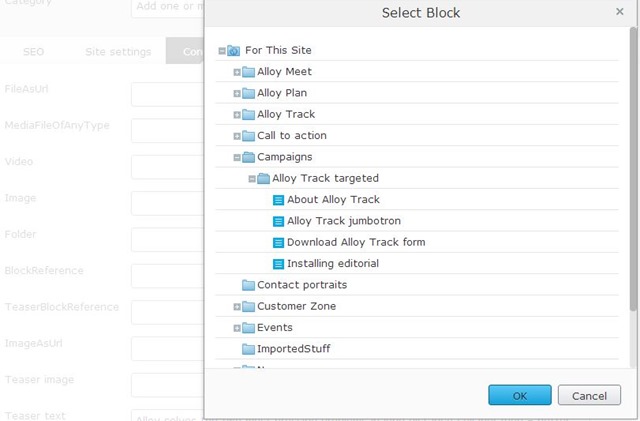This screenshot has width=640, height=421.
Task: Expand the Customer Zone folder
Action: [x=237, y=307]
